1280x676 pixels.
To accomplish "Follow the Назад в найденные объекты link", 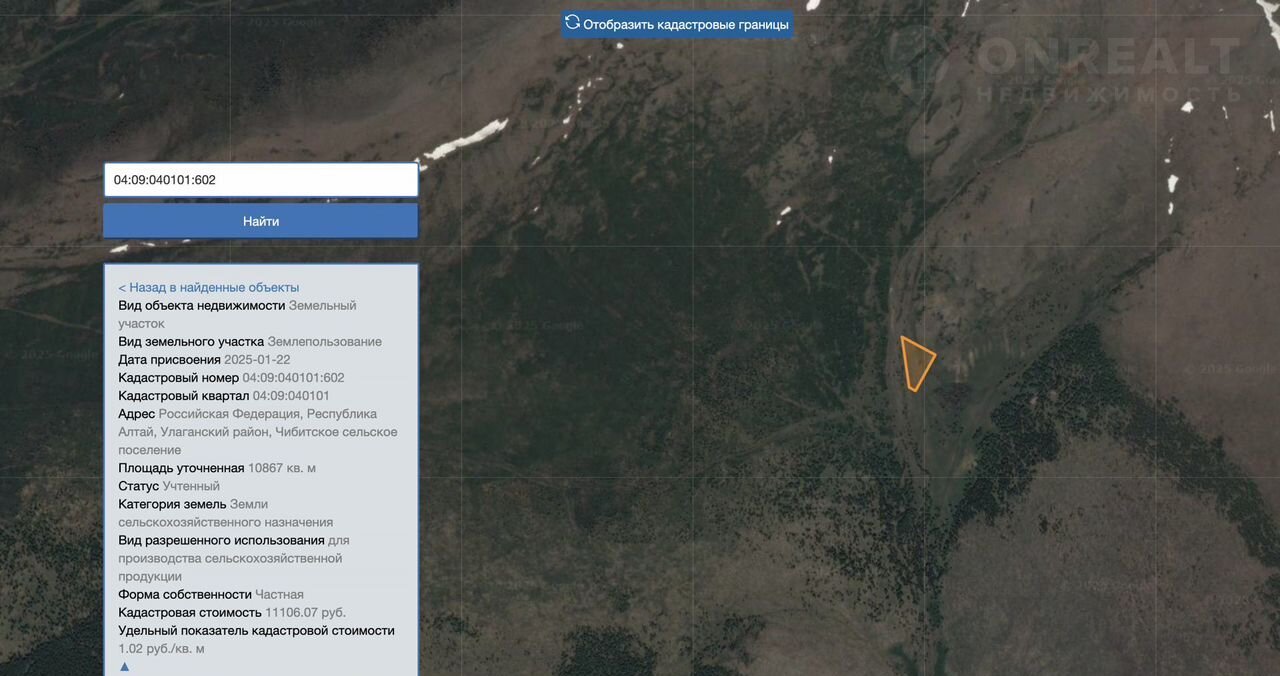I will [x=208, y=287].
